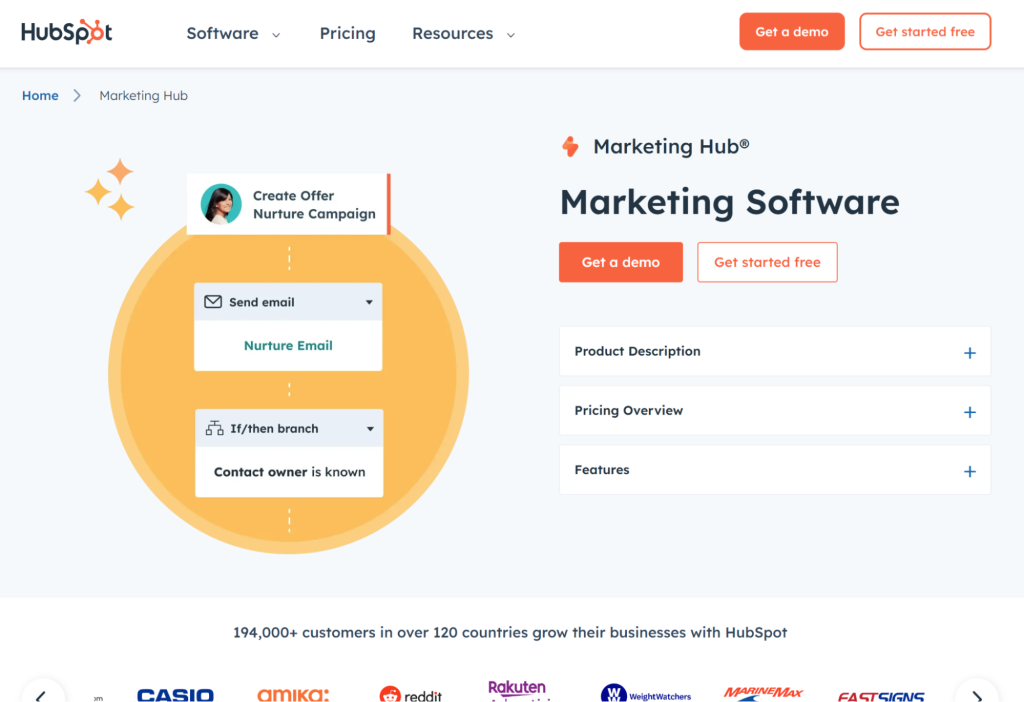
Task: Click the avatar on the Create Offer card
Action: 220,204
